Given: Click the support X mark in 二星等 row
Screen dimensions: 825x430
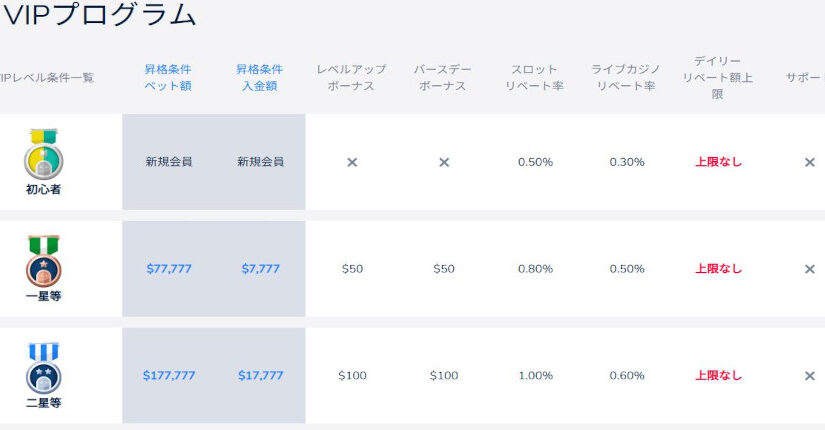Looking at the screenshot, I should [x=810, y=376].
